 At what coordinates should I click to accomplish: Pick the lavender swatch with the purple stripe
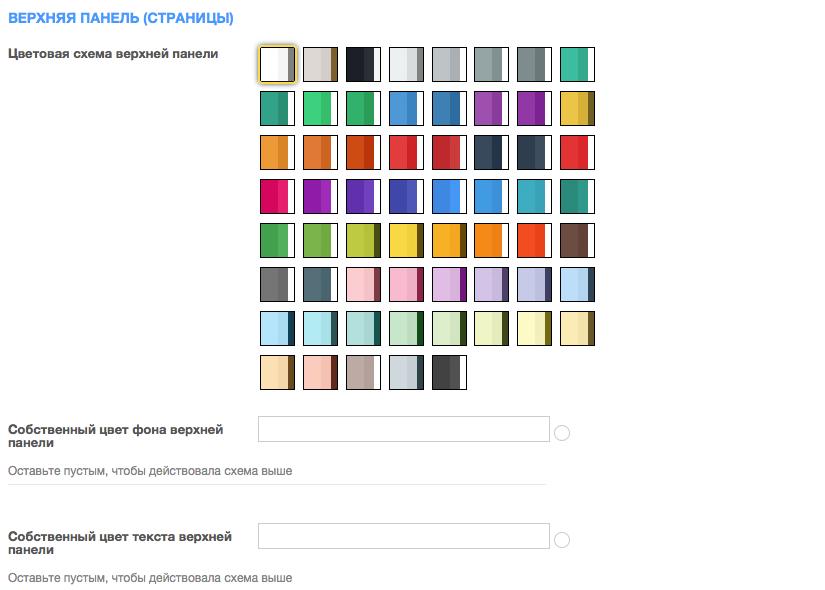pyautogui.click(x=449, y=284)
